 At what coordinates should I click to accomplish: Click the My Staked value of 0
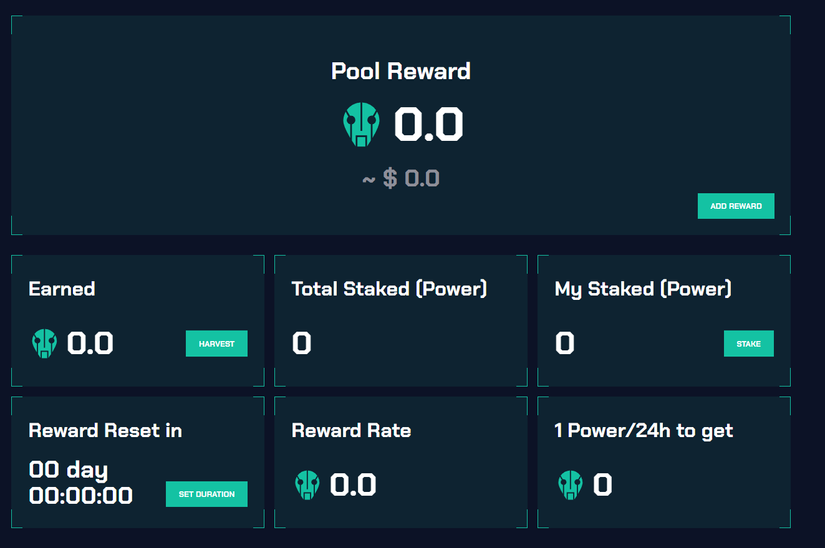(x=565, y=344)
